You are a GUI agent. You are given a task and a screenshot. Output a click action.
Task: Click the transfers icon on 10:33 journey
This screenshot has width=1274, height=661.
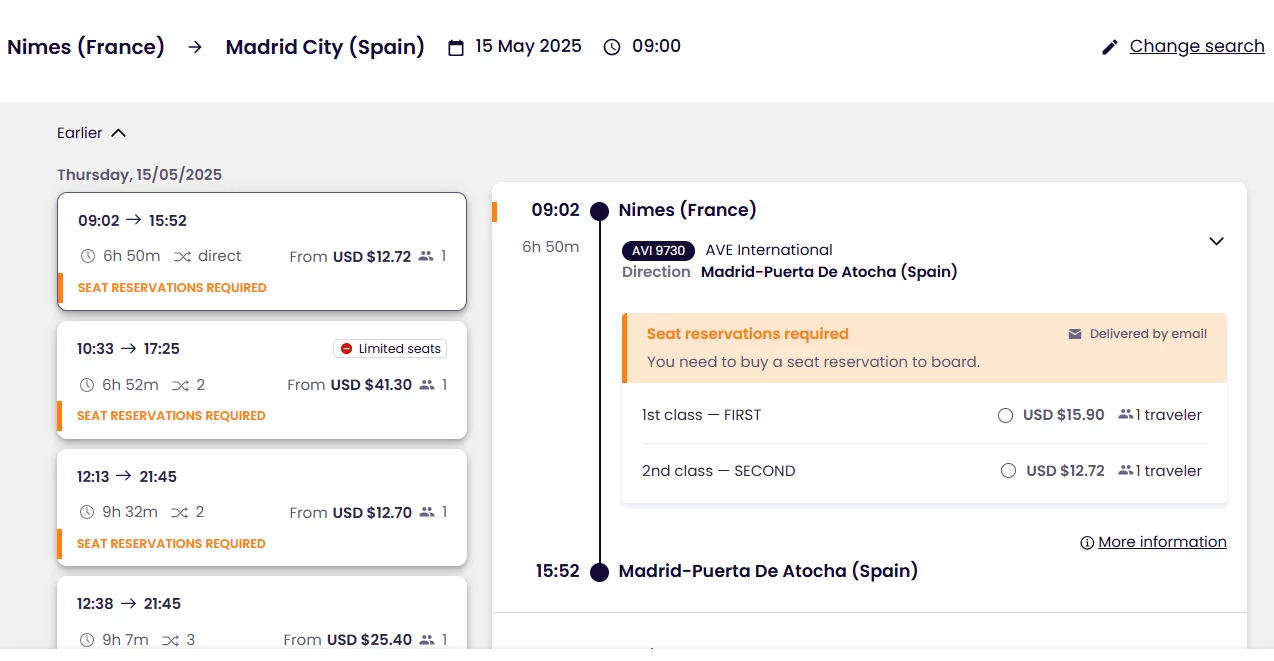click(x=180, y=385)
